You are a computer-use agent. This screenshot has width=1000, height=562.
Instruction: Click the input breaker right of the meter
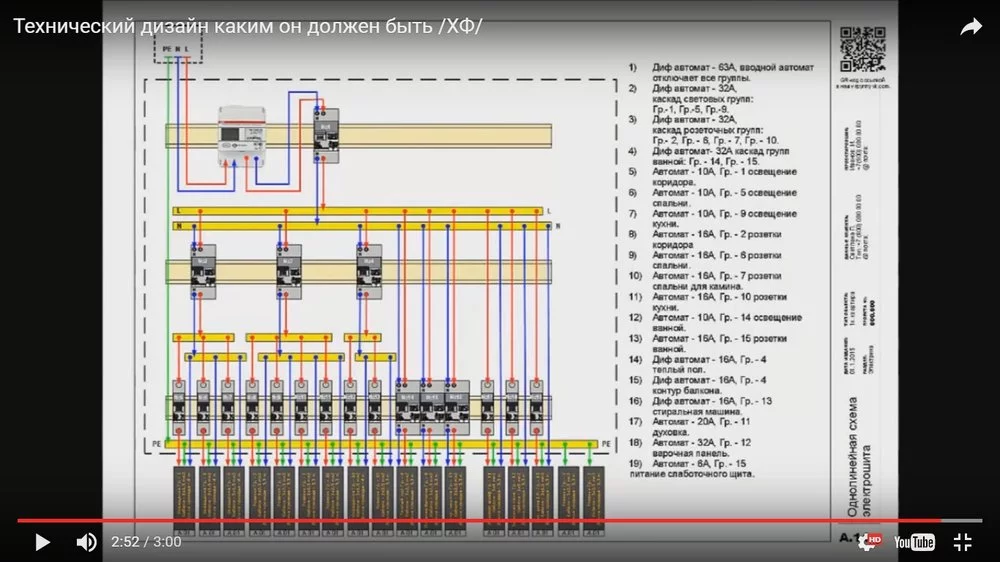[324, 132]
